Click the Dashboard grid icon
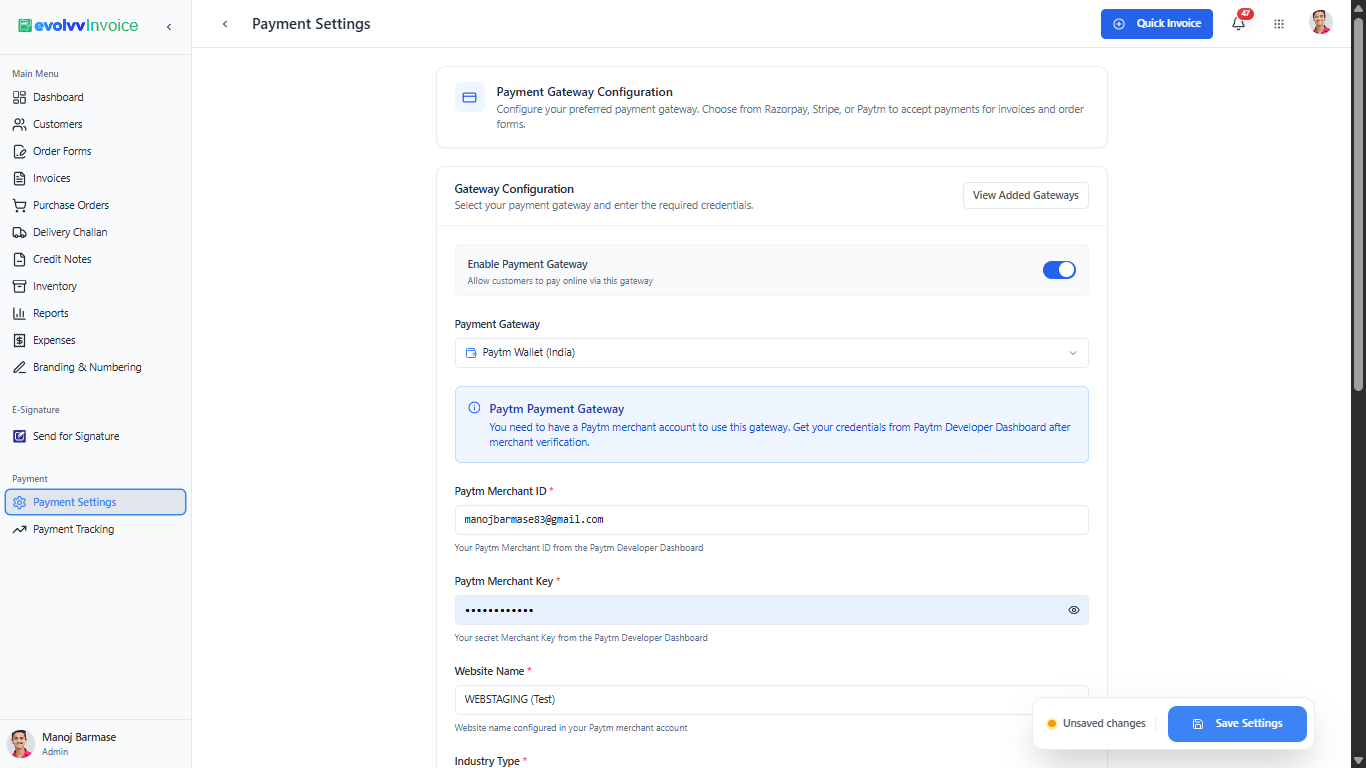The width and height of the screenshot is (1366, 768). [19, 97]
